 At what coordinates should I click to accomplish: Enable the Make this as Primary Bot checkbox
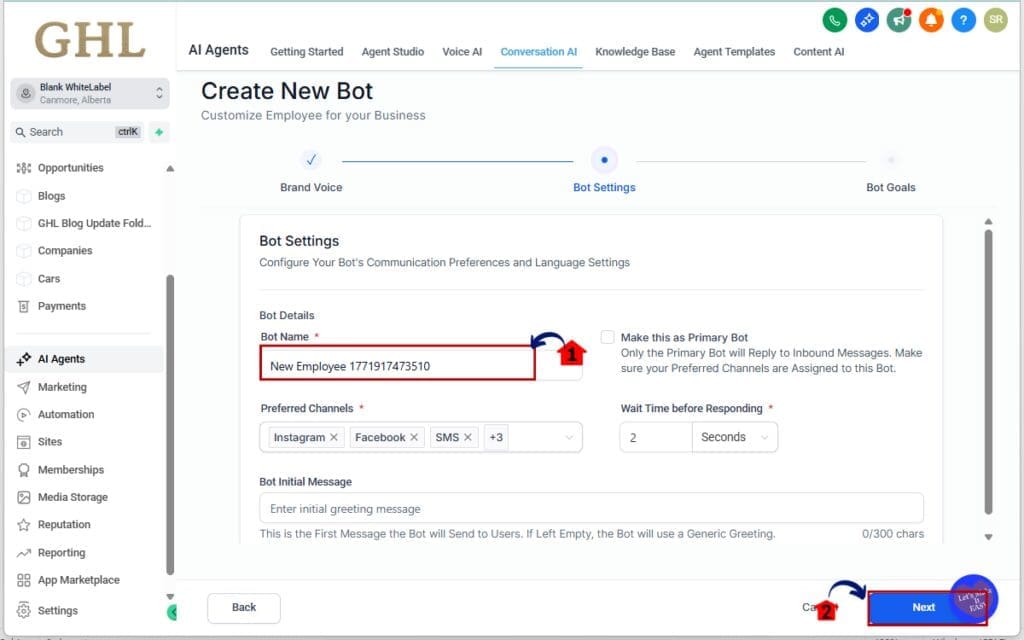coord(607,338)
